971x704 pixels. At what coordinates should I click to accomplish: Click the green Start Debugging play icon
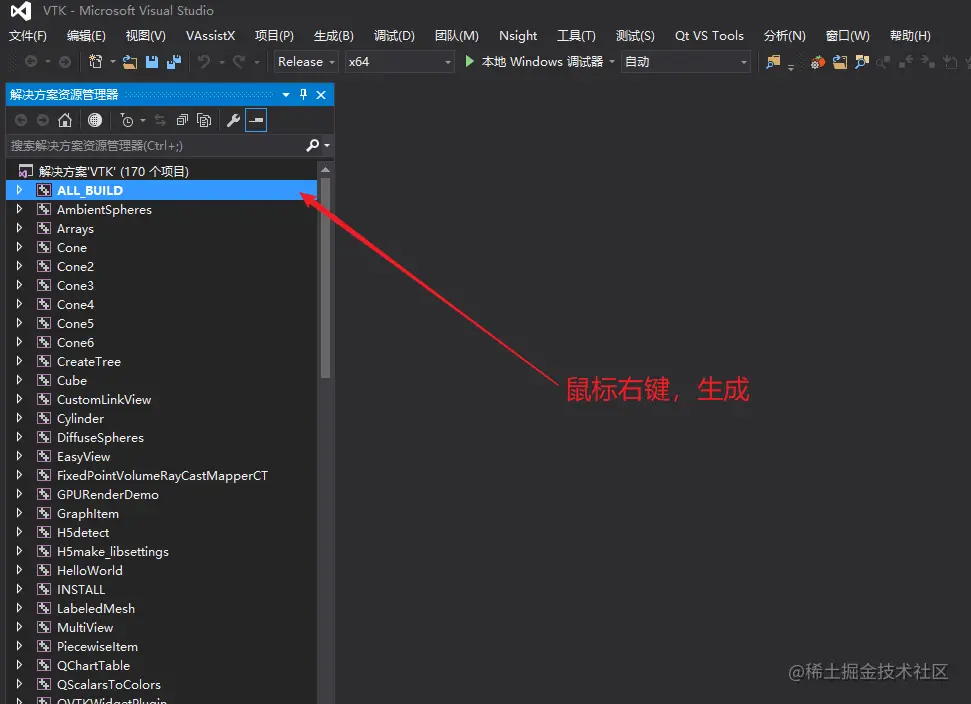click(469, 61)
